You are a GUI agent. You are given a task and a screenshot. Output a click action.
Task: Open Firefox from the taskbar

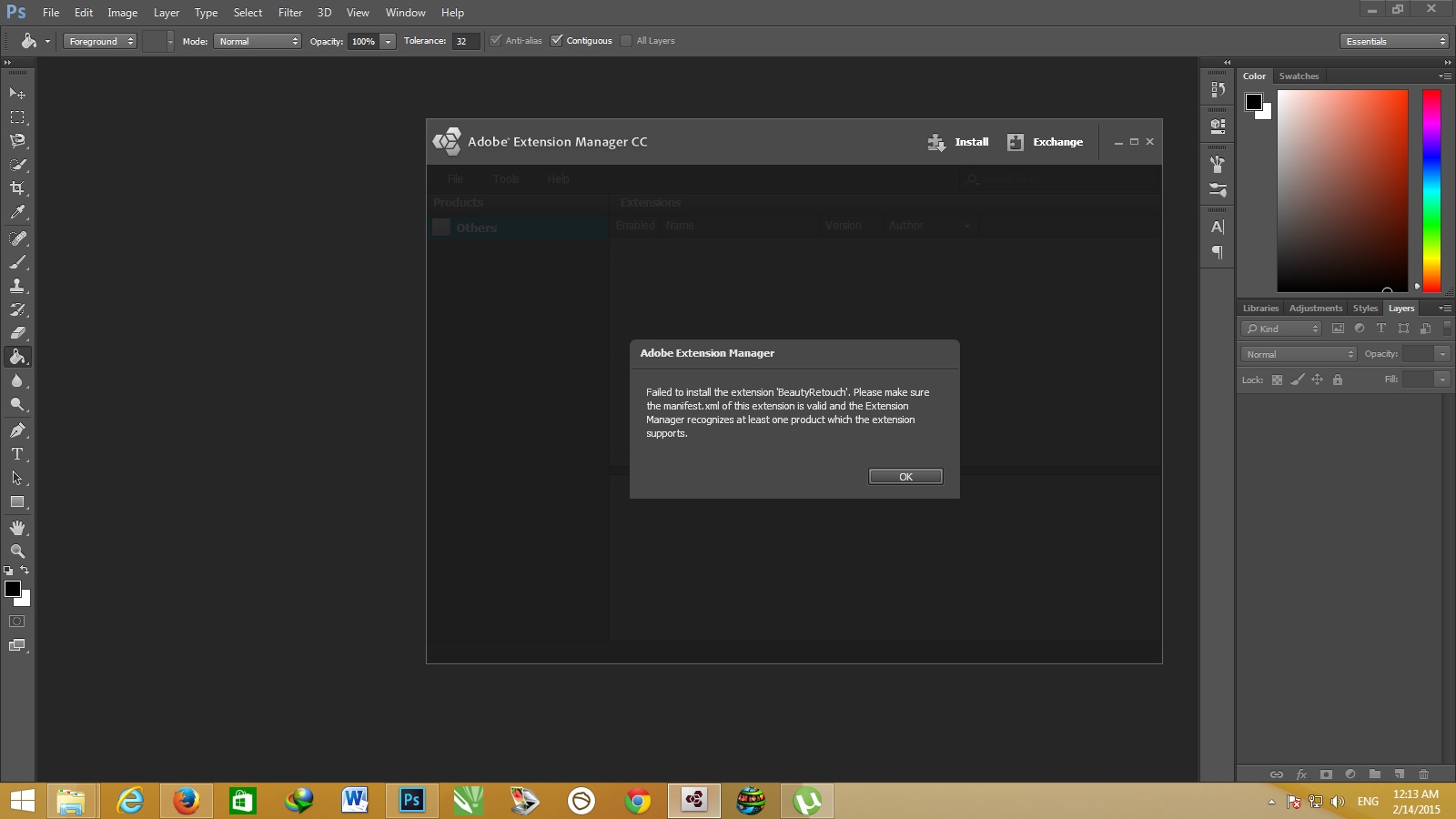(187, 801)
